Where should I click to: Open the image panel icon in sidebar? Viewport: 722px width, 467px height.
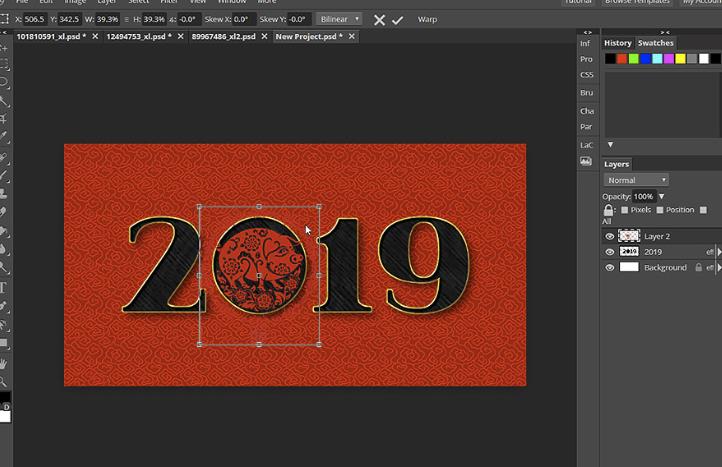coord(586,161)
